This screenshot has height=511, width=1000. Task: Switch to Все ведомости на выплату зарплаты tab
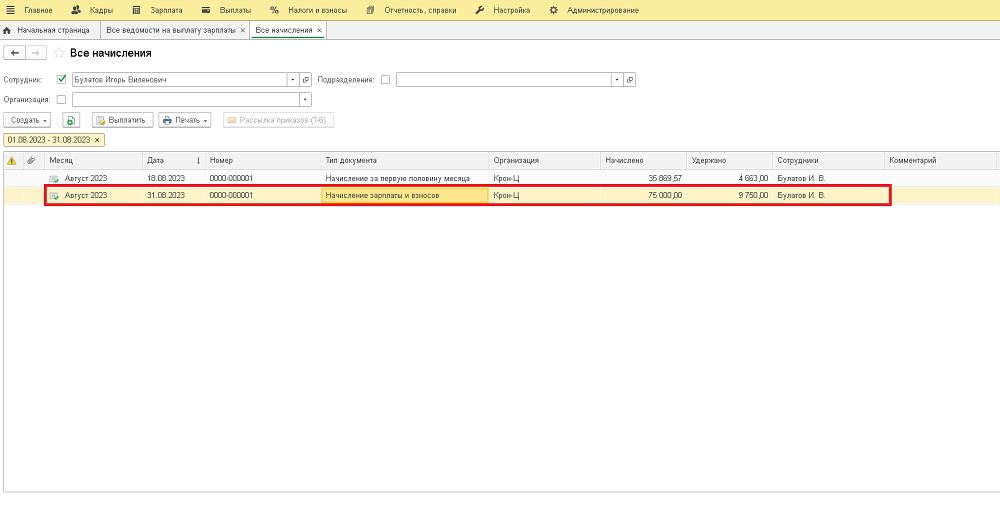[171, 31]
